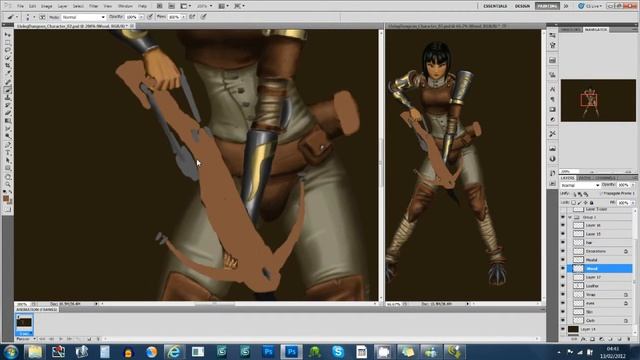Delete layer using the trash icon
The image size is (640, 360).
pyautogui.click(x=629, y=339)
